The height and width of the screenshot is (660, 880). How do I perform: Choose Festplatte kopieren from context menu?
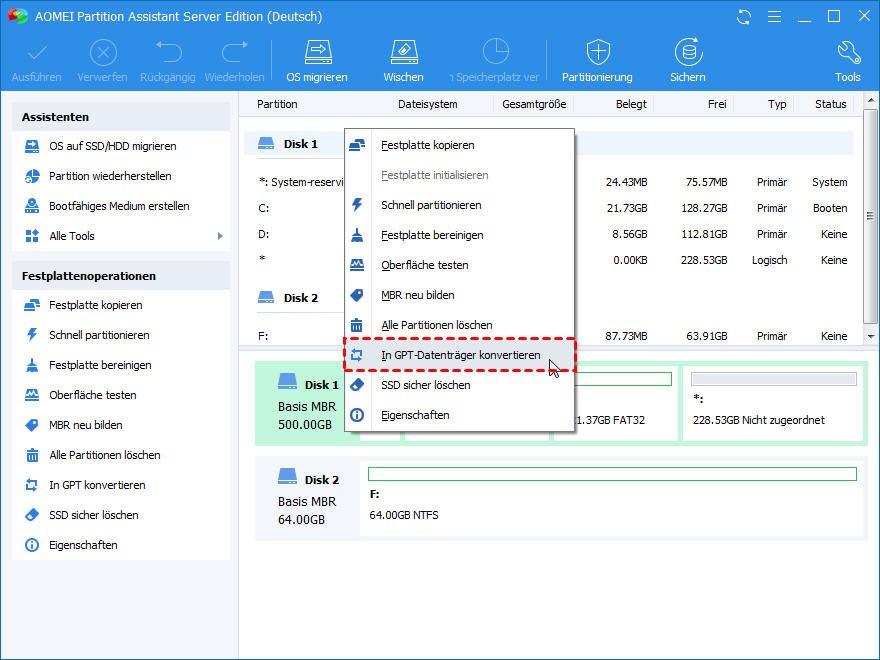point(459,145)
